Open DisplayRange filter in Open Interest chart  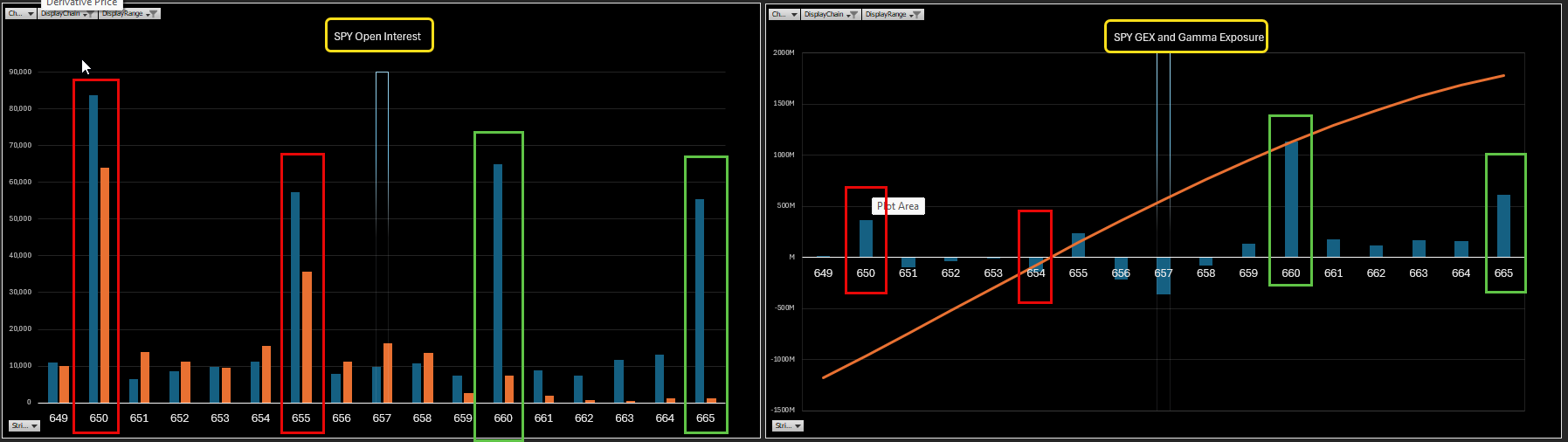coord(129,14)
